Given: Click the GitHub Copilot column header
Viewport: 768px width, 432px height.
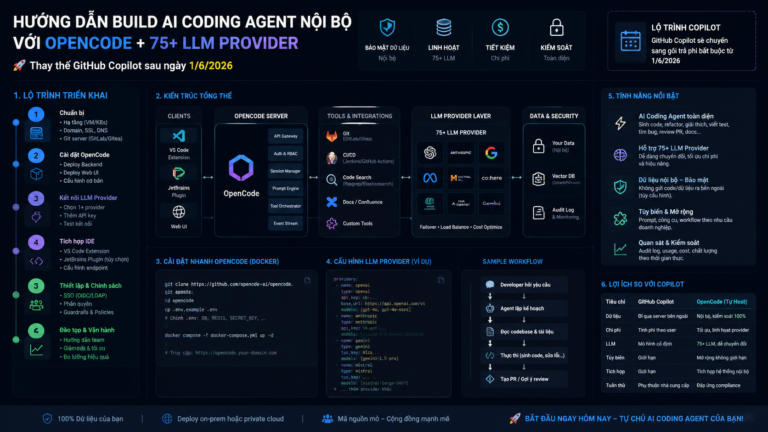Looking at the screenshot, I should coord(656,302).
